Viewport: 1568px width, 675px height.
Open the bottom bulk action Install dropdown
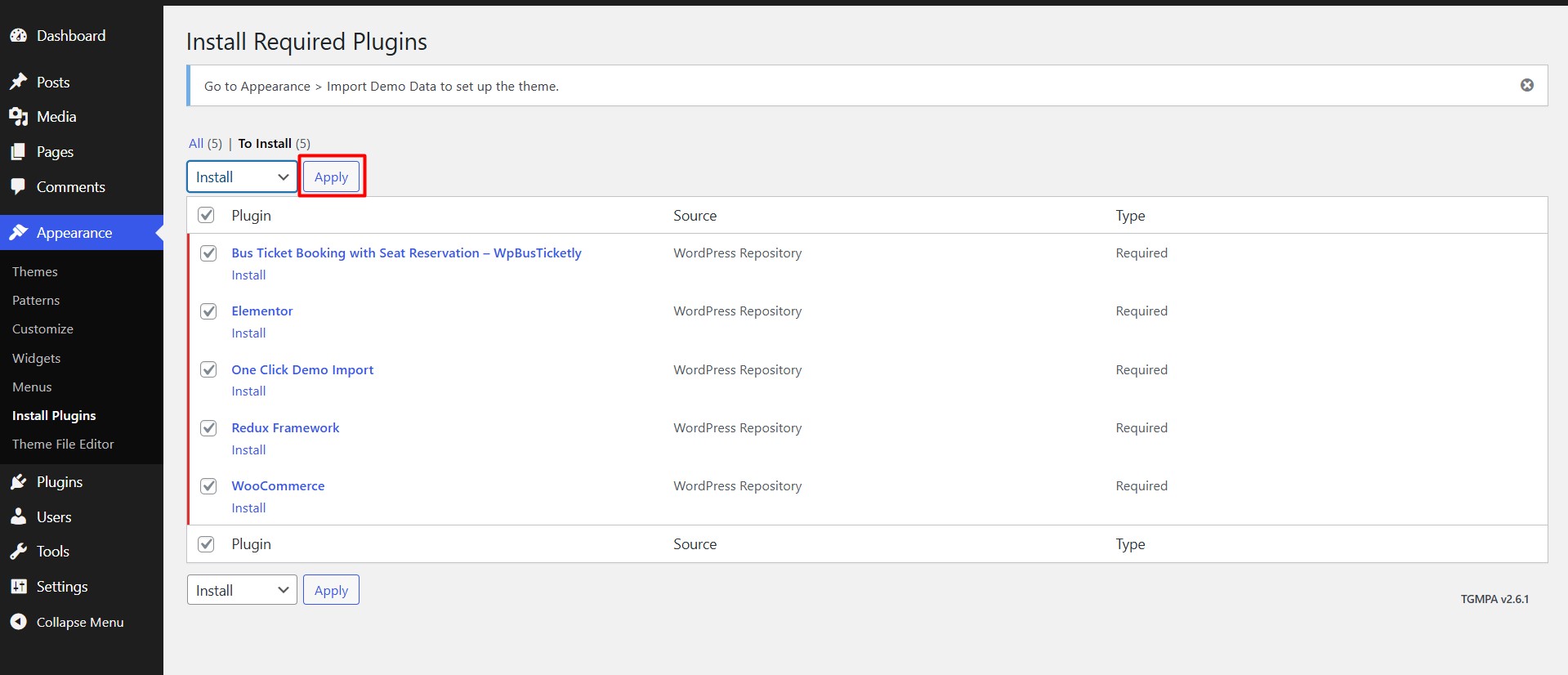point(242,590)
